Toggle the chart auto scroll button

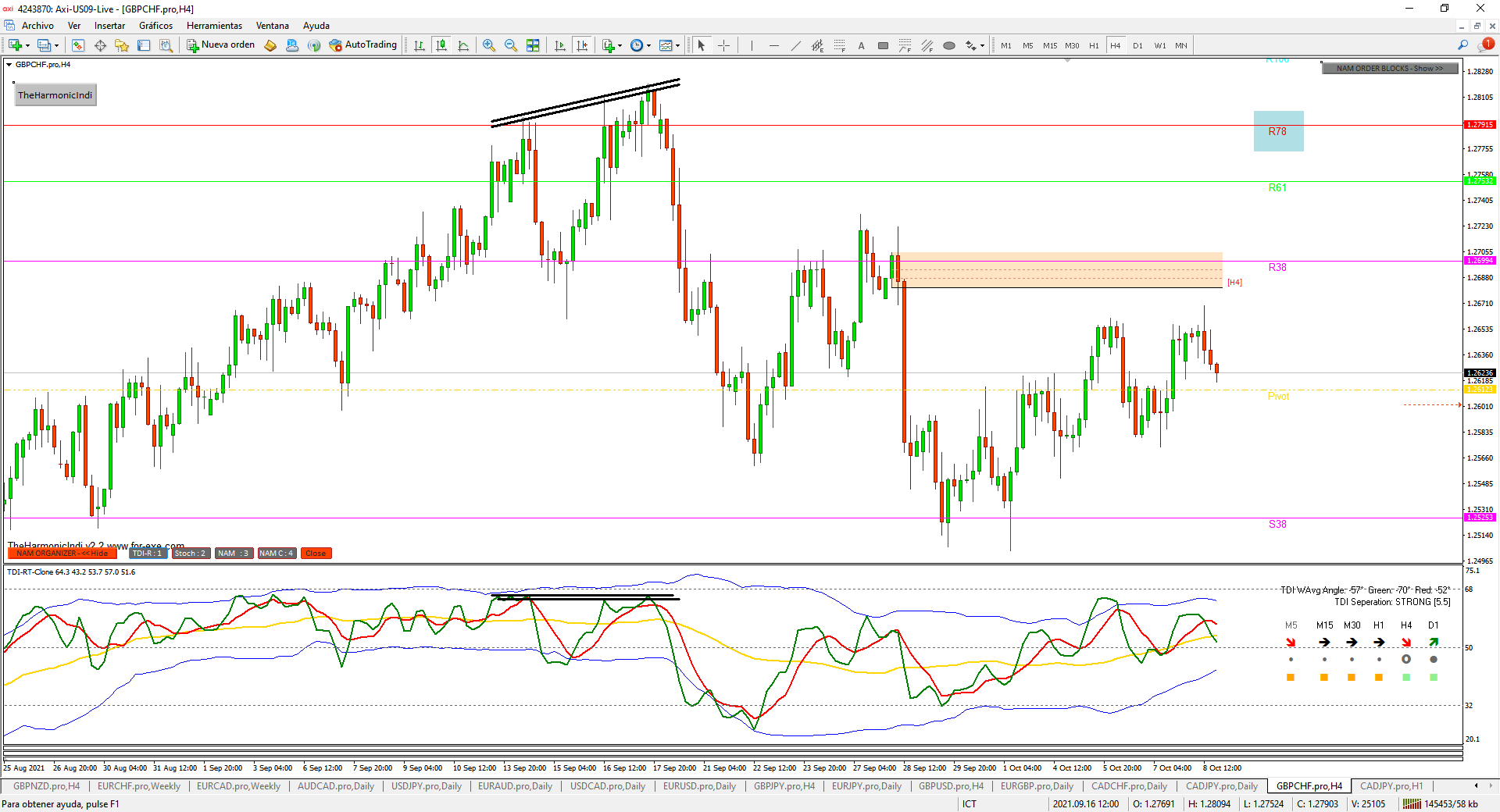pos(560,45)
